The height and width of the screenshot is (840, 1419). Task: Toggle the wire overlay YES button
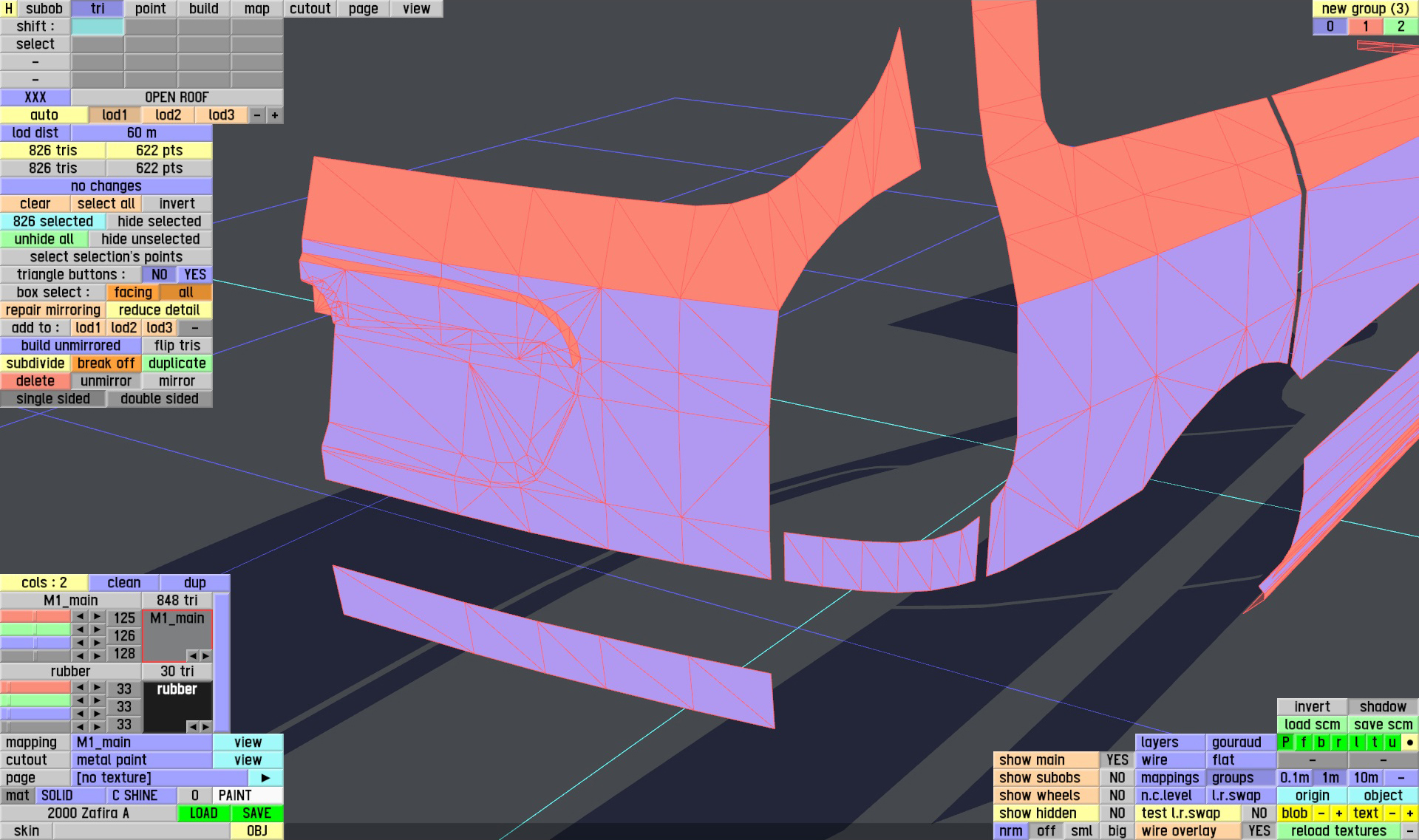1259,831
